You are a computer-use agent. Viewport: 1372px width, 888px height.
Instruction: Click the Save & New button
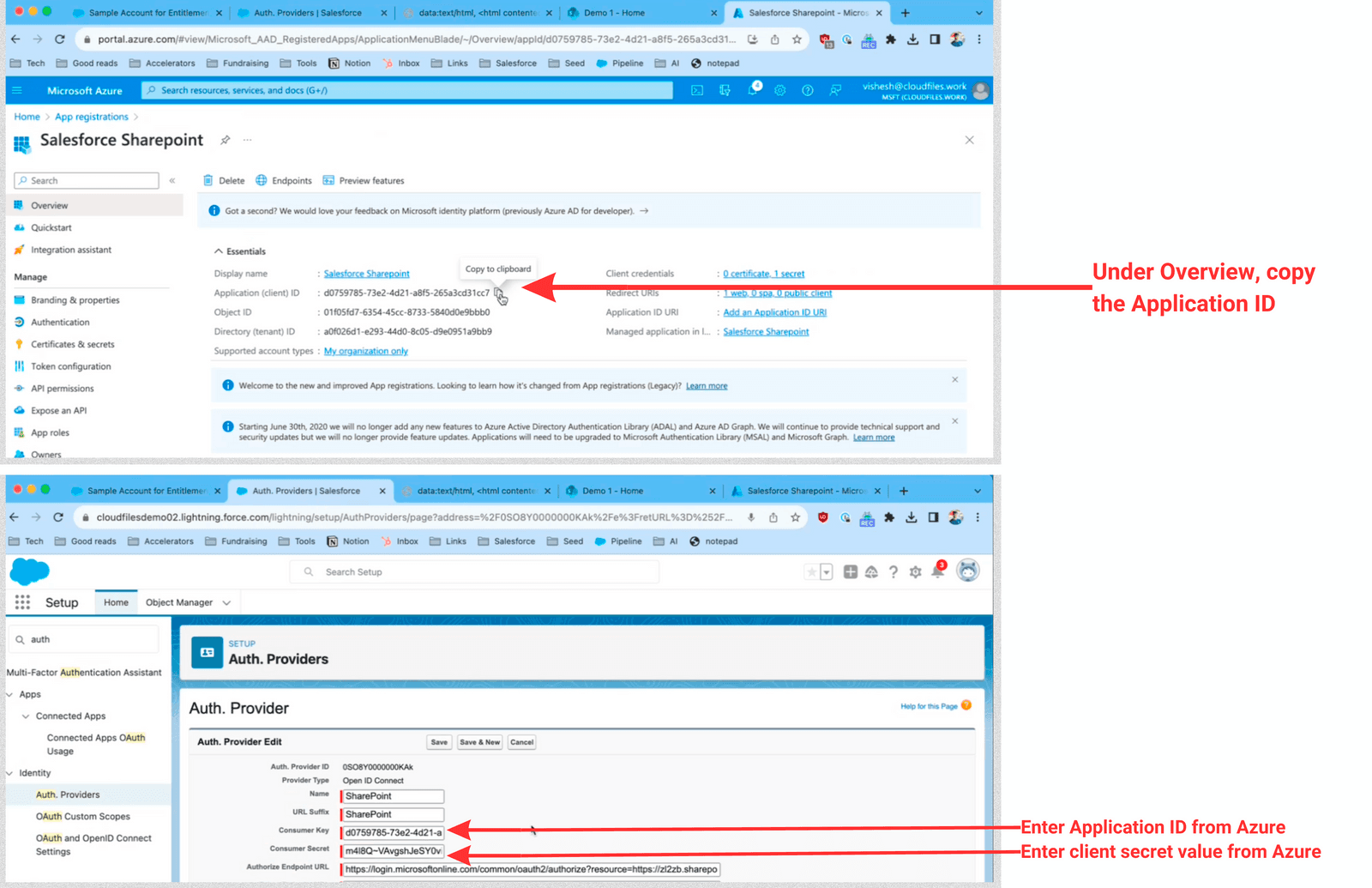point(479,741)
